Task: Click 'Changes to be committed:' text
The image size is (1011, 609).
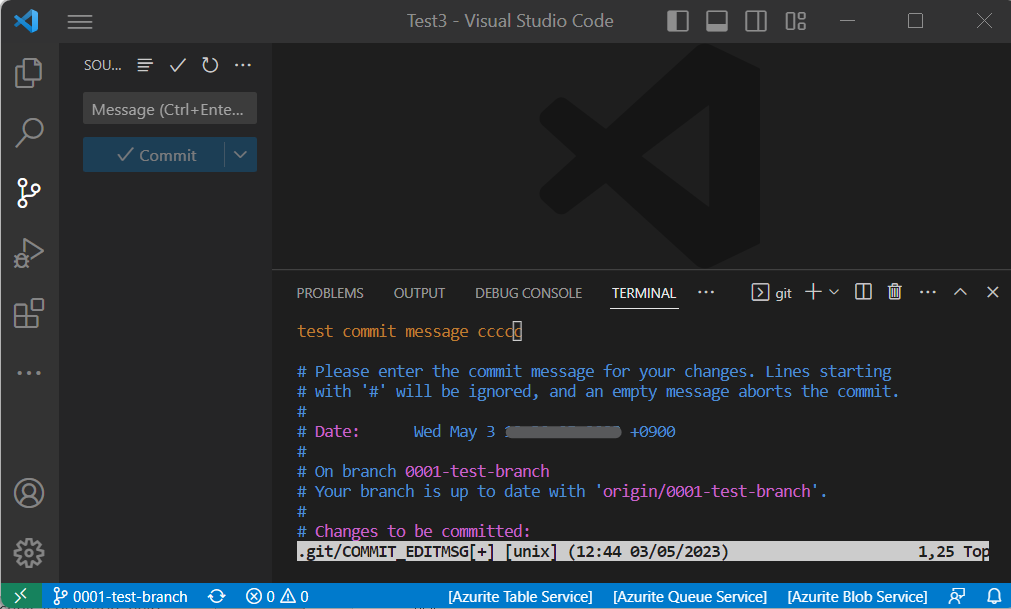Action: pyautogui.click(x=422, y=531)
